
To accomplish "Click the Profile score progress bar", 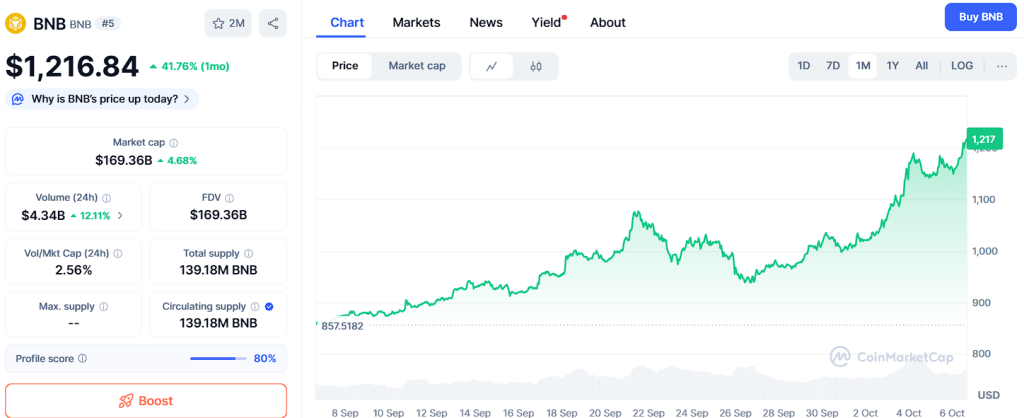I will point(218,358).
